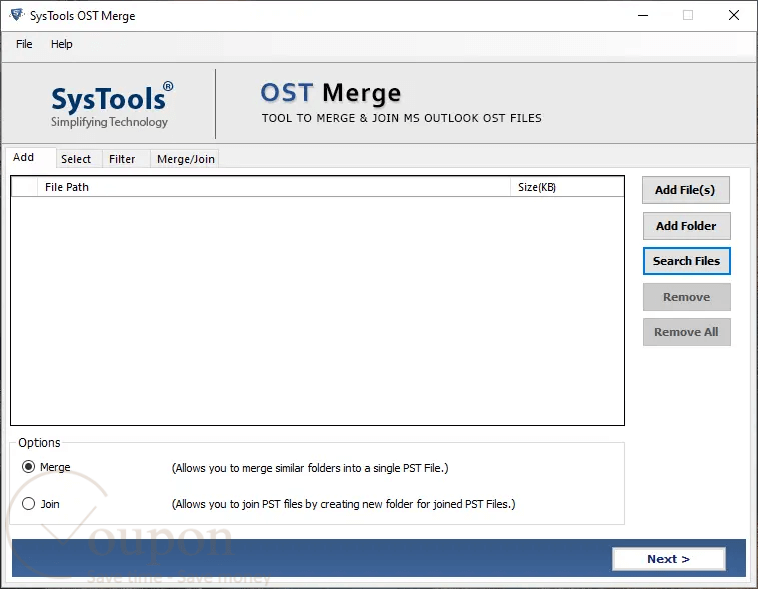Click the Search Files button
758x589 pixels.
tap(686, 261)
